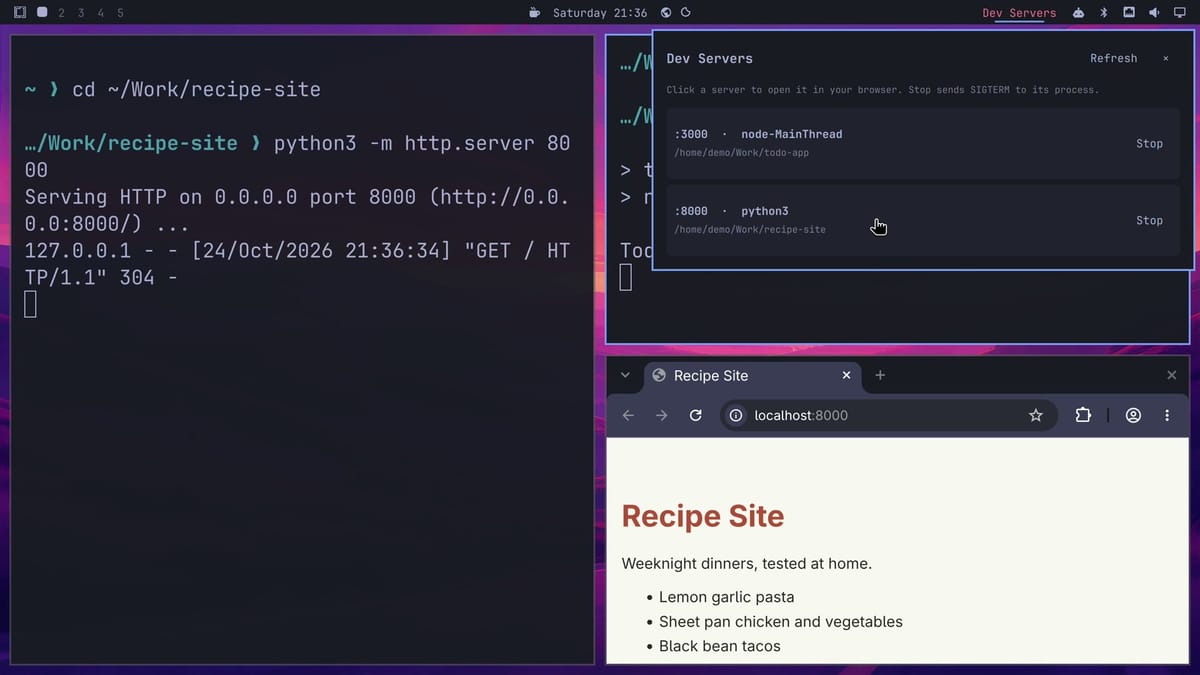View site information for localhost:8000

736,415
